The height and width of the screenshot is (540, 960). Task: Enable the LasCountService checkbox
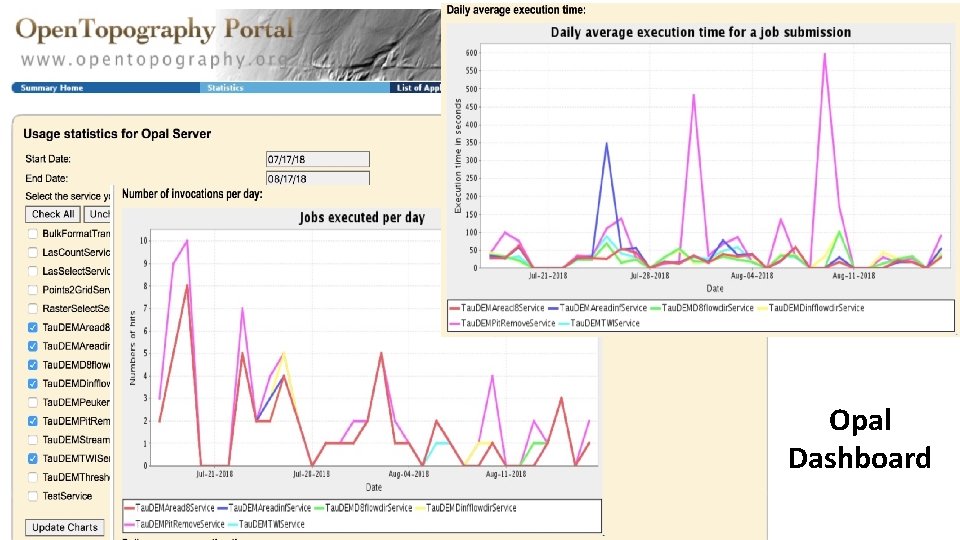click(33, 252)
